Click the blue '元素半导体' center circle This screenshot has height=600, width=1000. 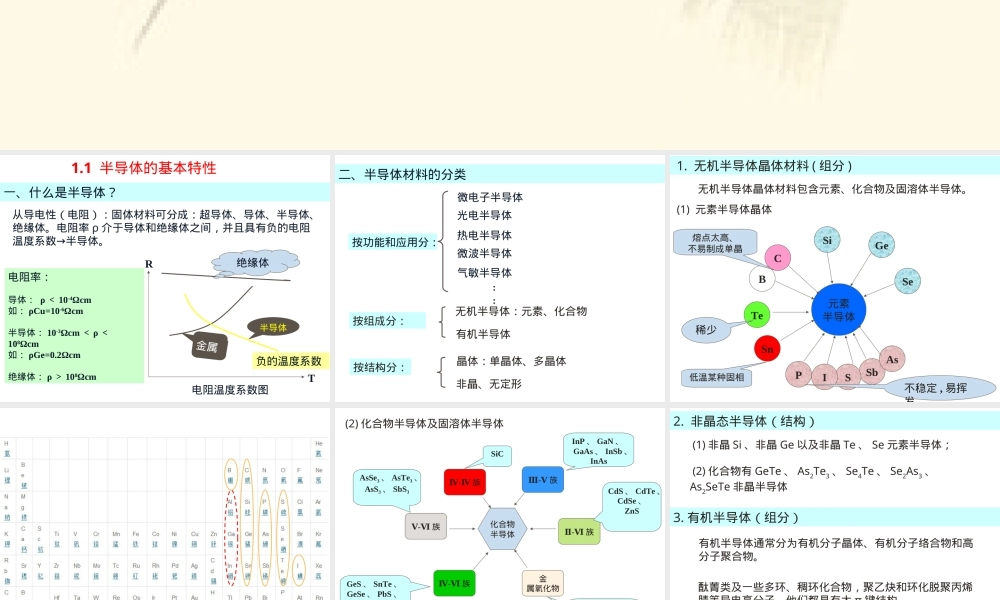839,310
